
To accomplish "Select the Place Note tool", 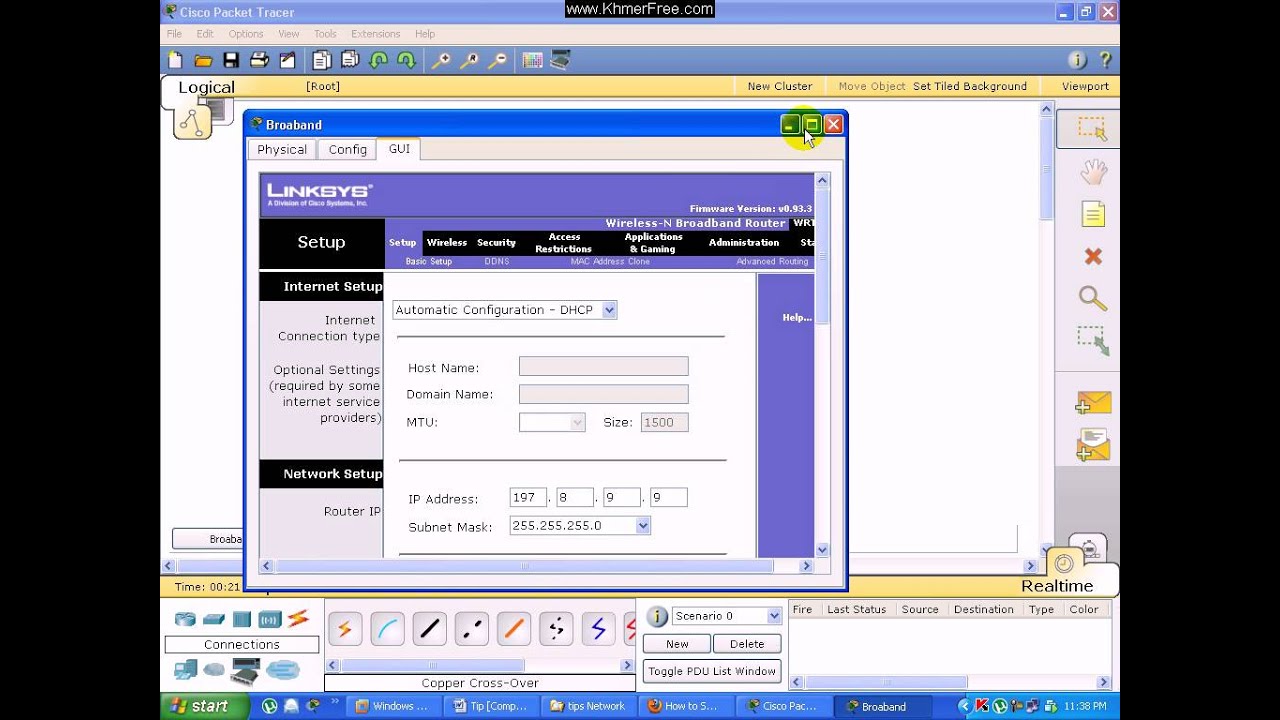I will [x=1093, y=214].
